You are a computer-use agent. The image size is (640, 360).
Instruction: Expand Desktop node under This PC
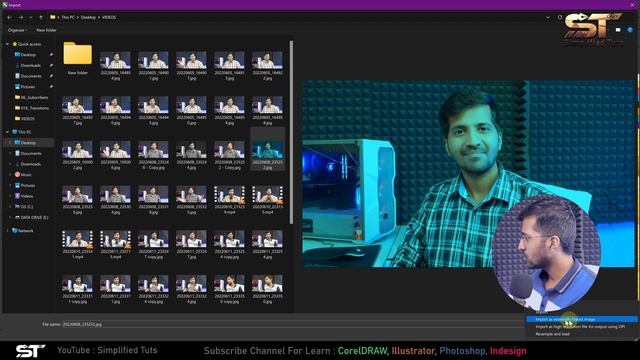coord(10,143)
